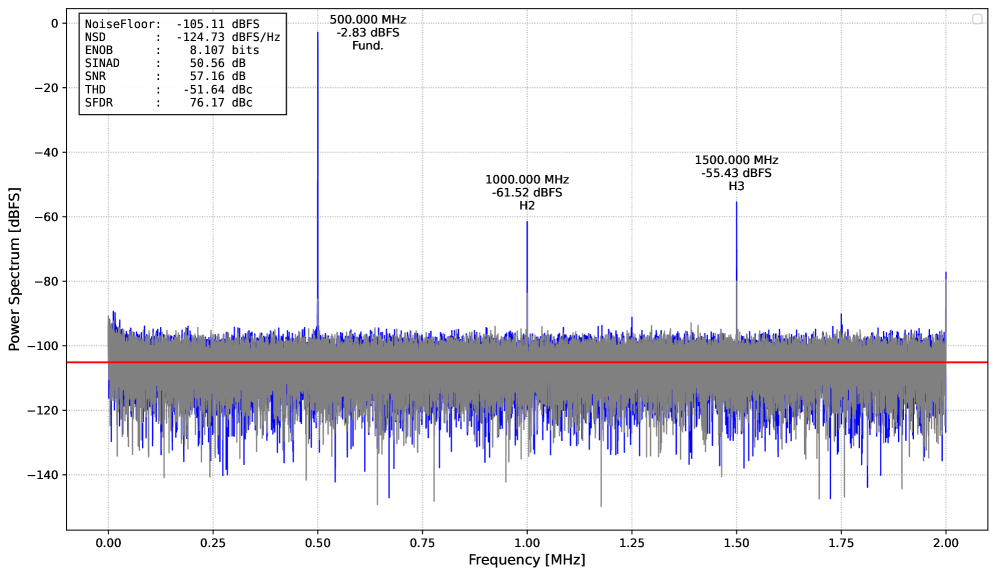Click the 0.25 x-axis tick label
This screenshot has height=576, width=996.
point(213,543)
